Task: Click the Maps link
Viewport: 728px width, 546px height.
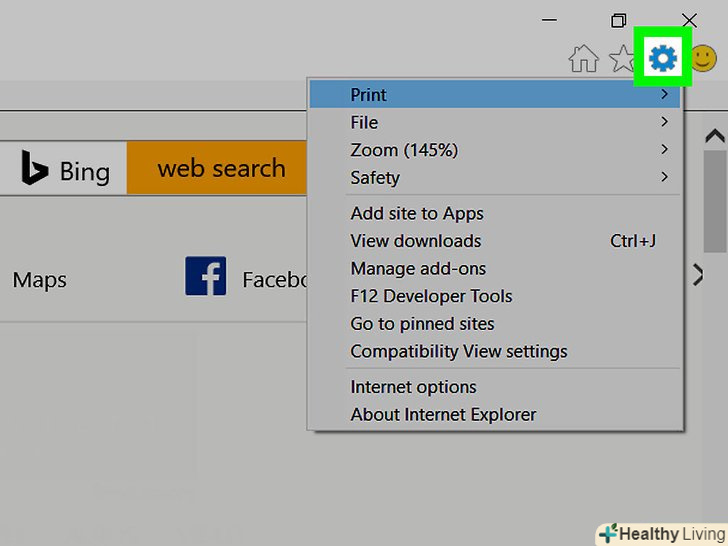Action: click(x=39, y=279)
